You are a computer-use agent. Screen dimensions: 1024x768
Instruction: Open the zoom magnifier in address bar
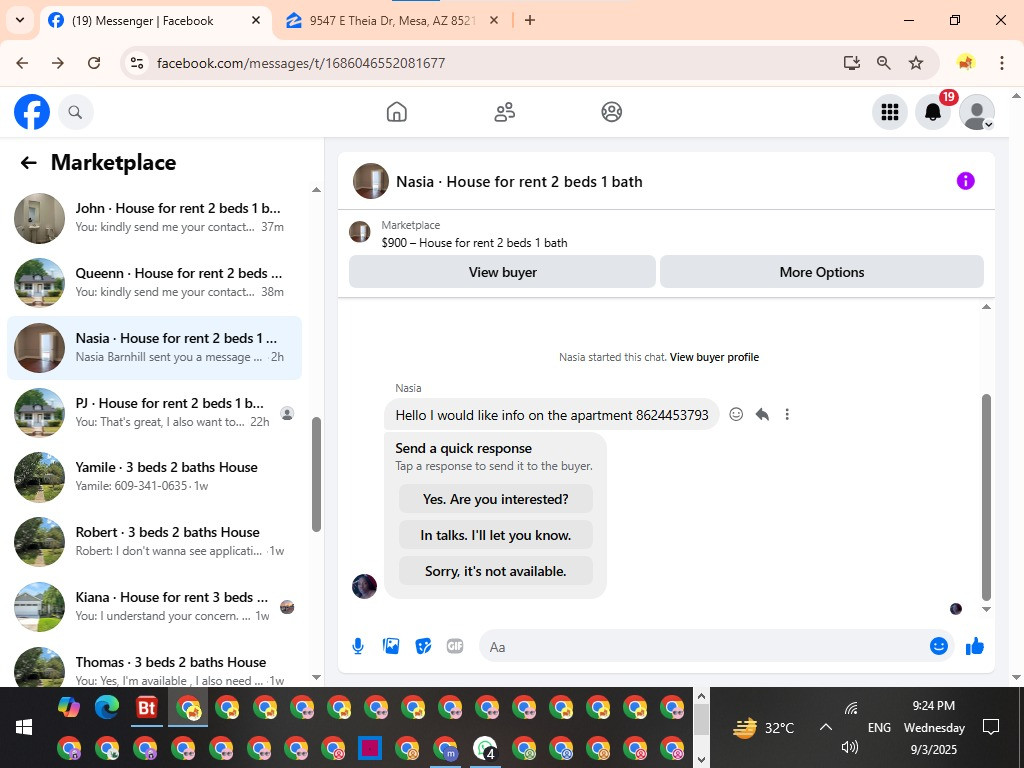coord(884,63)
